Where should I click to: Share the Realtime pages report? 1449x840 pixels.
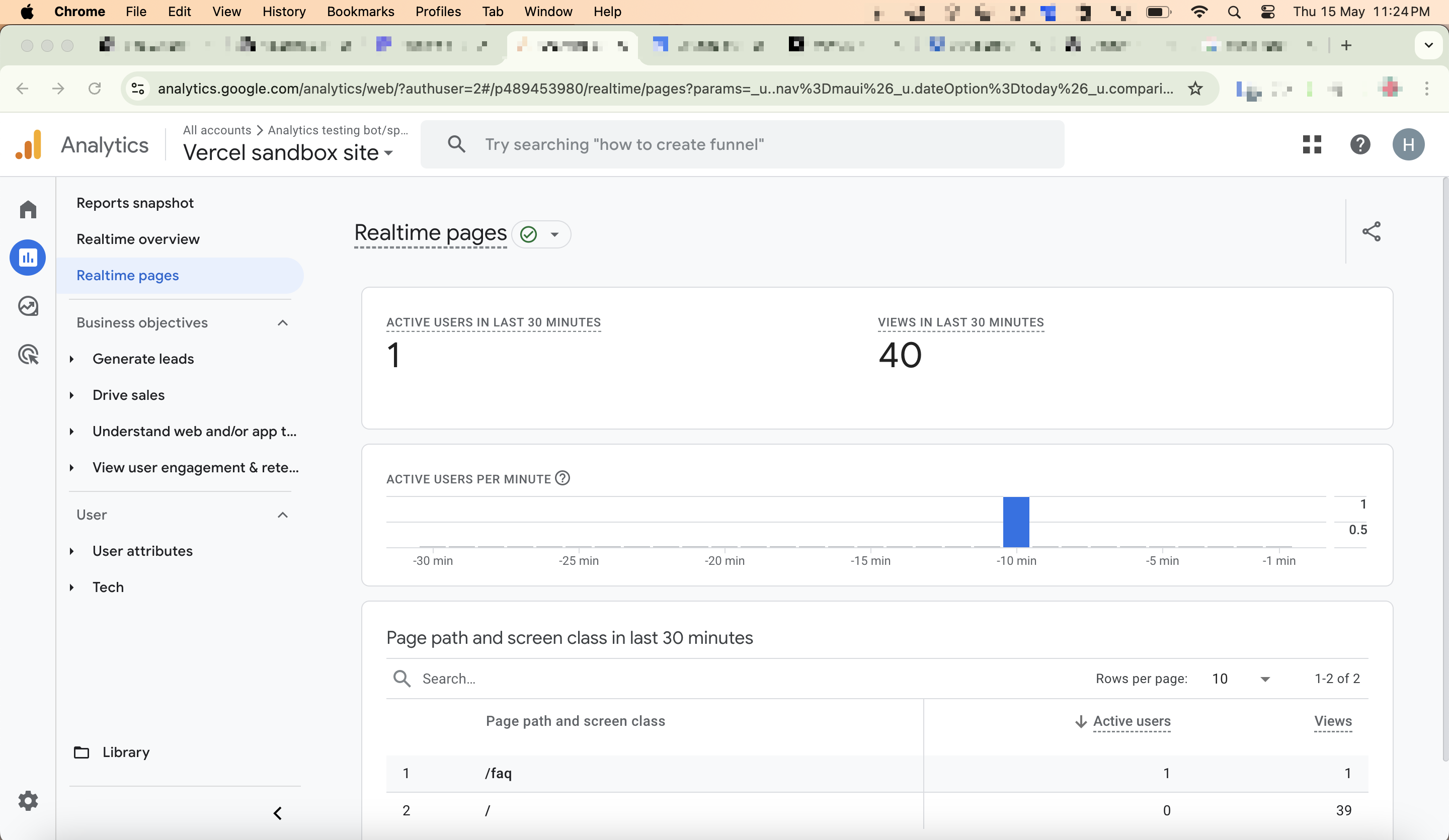tap(1372, 232)
